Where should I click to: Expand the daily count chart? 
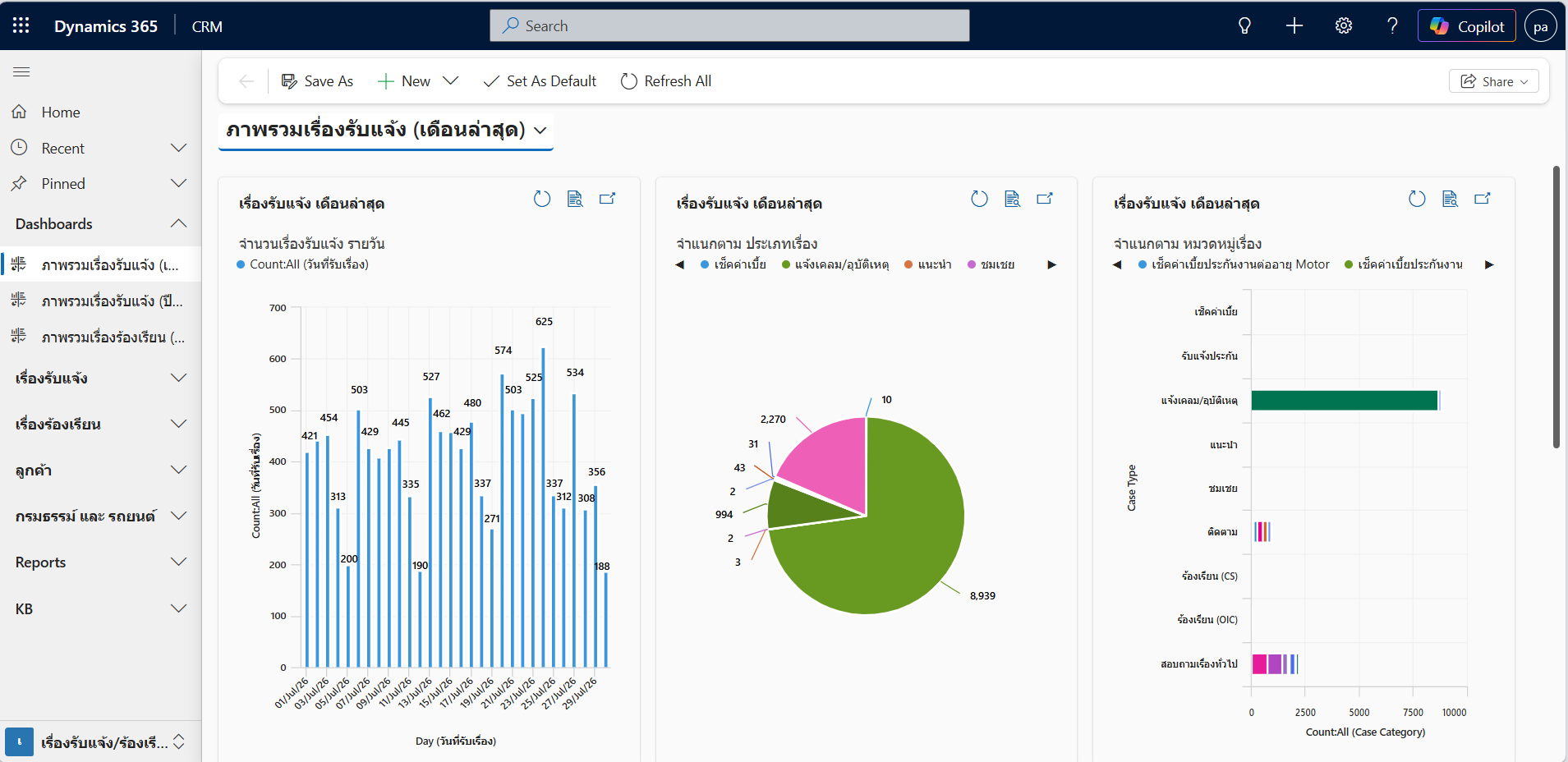(x=608, y=199)
